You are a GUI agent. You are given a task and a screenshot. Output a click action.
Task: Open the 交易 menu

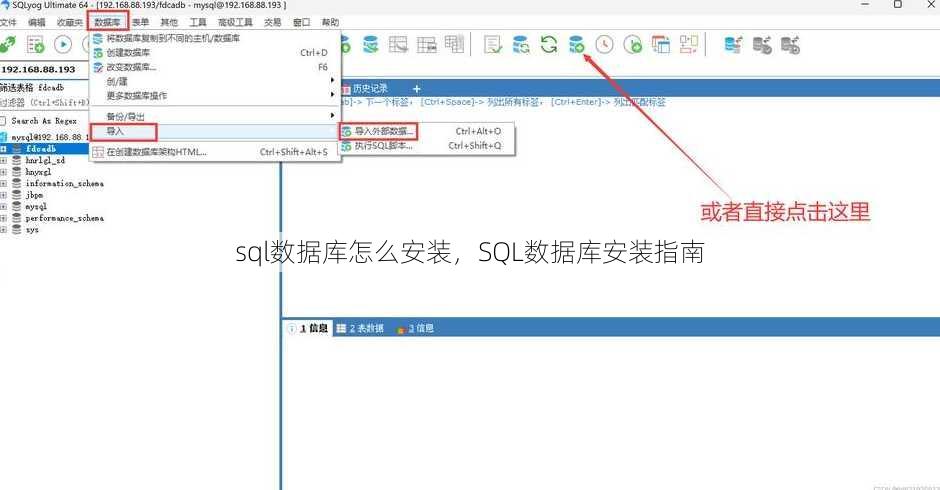click(273, 22)
